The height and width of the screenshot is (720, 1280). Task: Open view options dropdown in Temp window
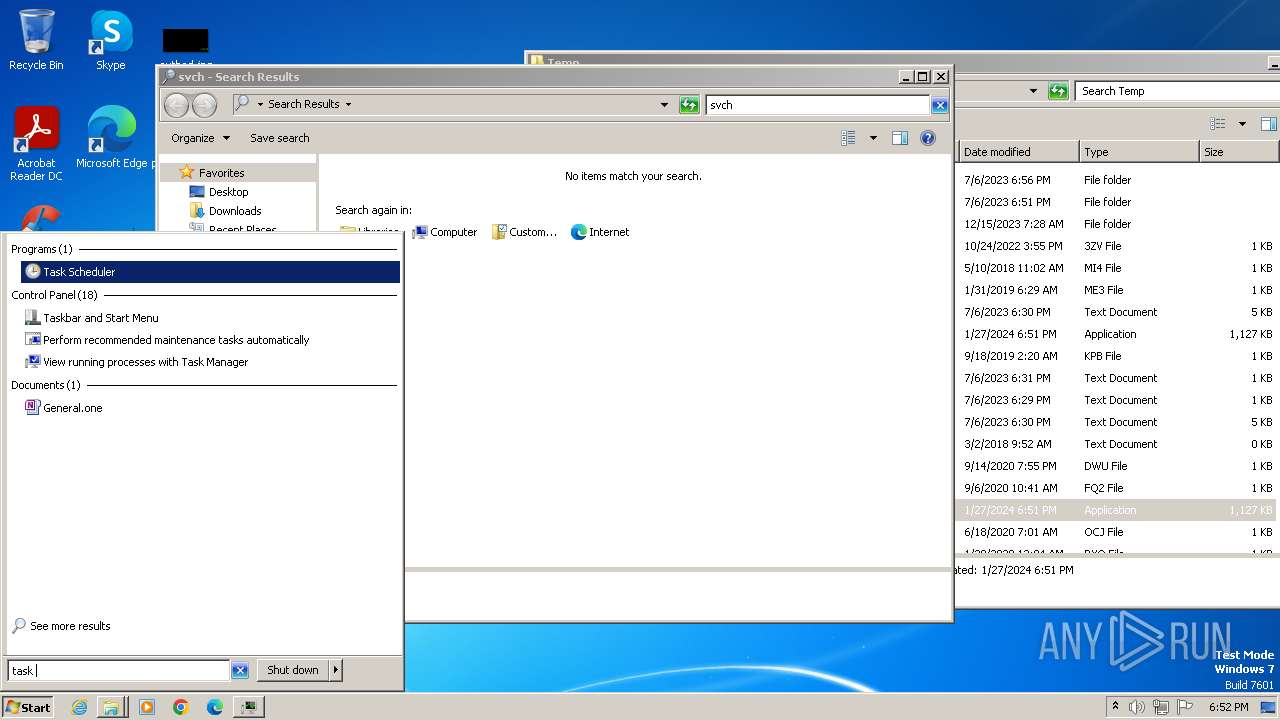tap(1242, 124)
